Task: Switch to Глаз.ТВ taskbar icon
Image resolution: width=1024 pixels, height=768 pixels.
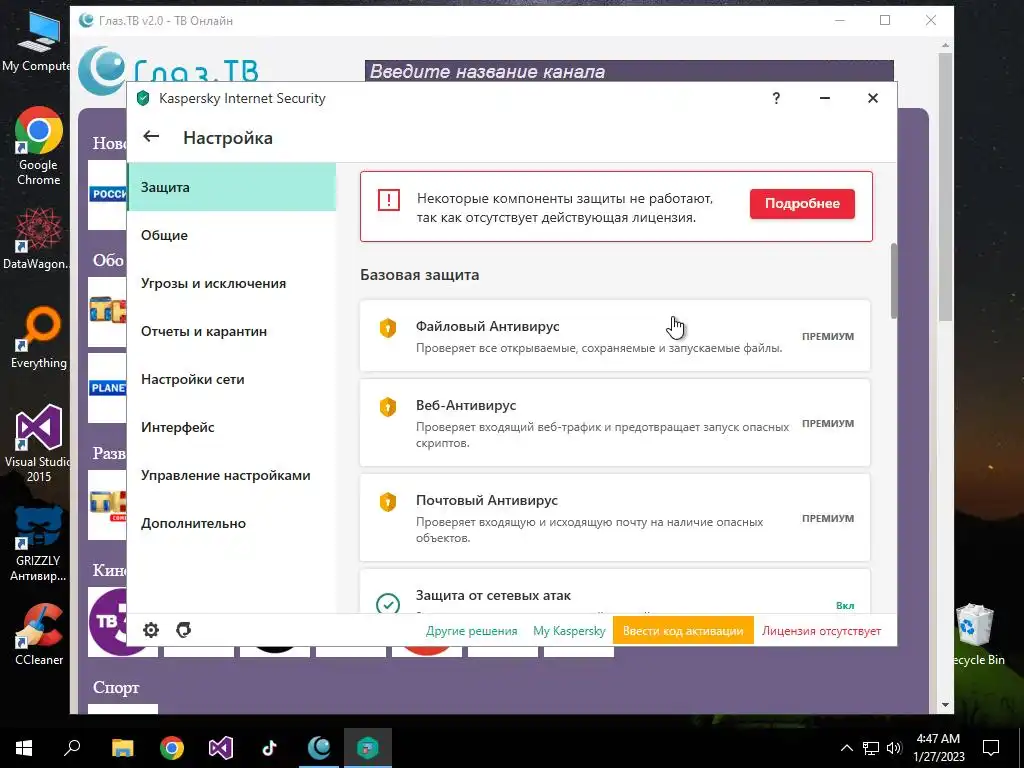Action: (x=319, y=748)
